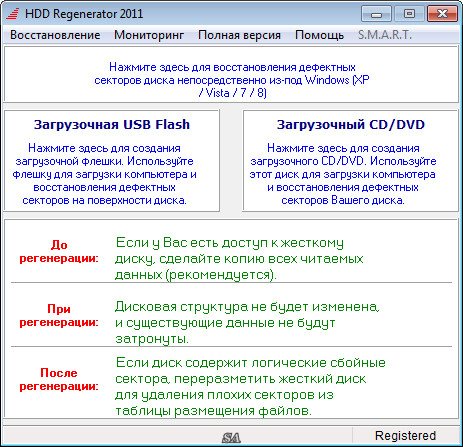Click the red До регенерации label
Screen dimensions: 463x447
point(59,251)
